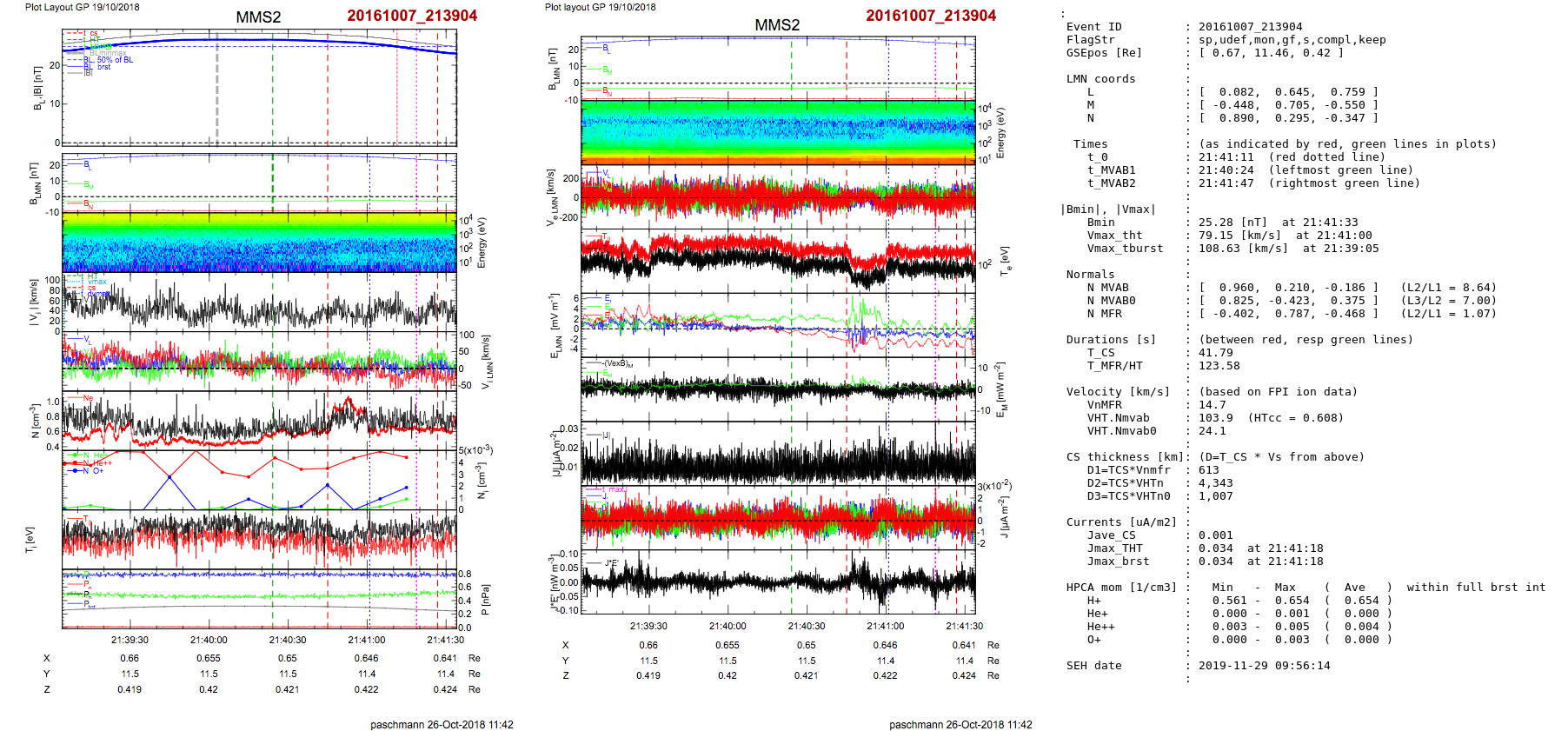Select the electron energy spectrogram in right plot

tap(778, 132)
